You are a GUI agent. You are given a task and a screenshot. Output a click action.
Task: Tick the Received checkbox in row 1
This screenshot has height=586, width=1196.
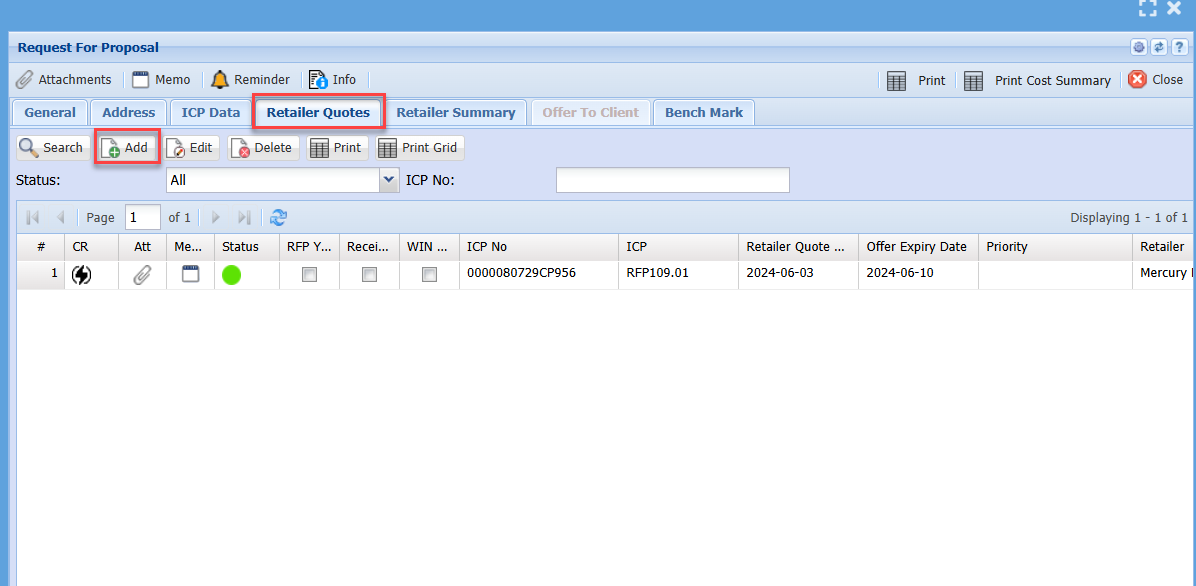(x=370, y=274)
